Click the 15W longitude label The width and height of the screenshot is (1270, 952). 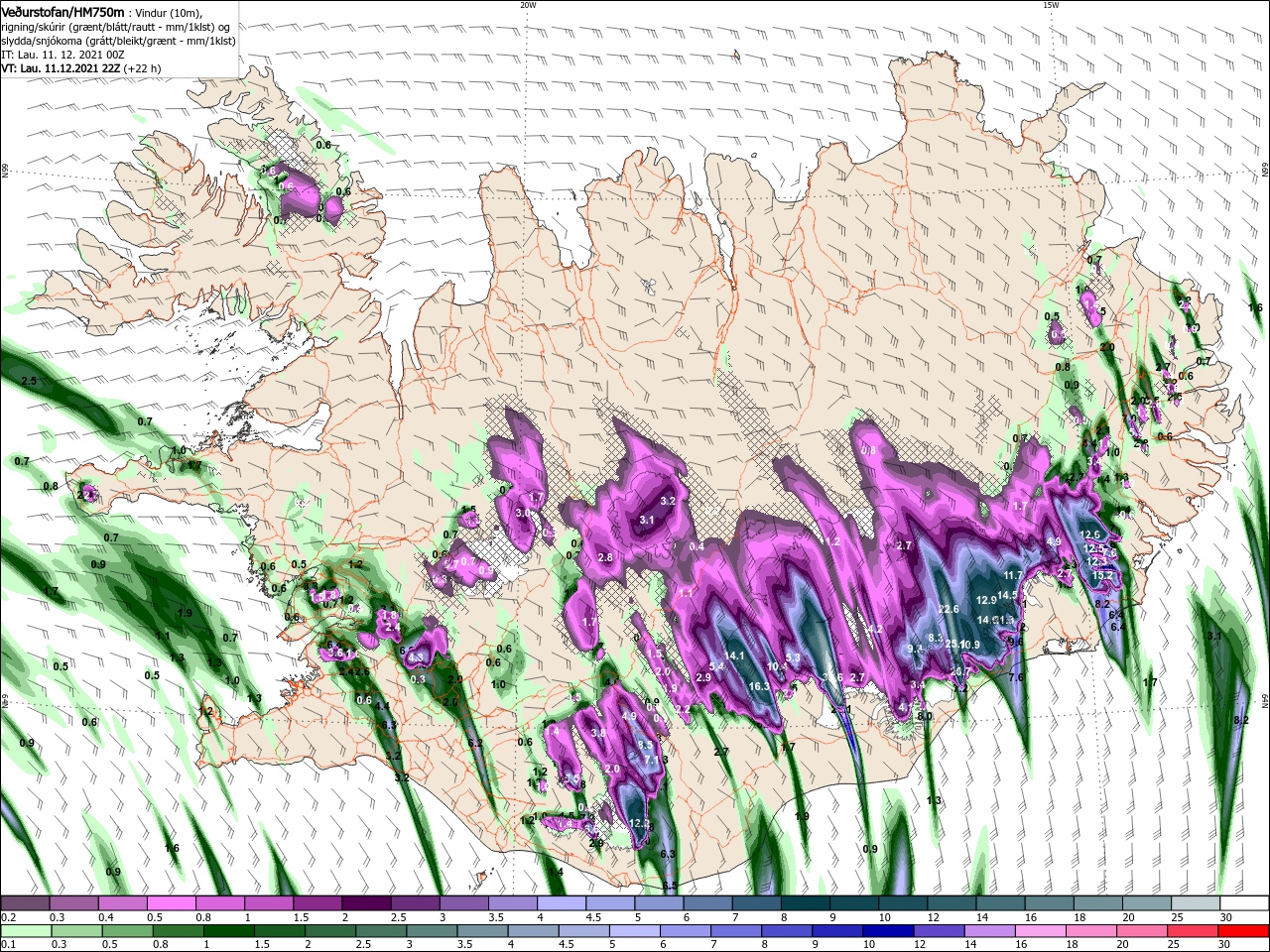(x=1051, y=5)
